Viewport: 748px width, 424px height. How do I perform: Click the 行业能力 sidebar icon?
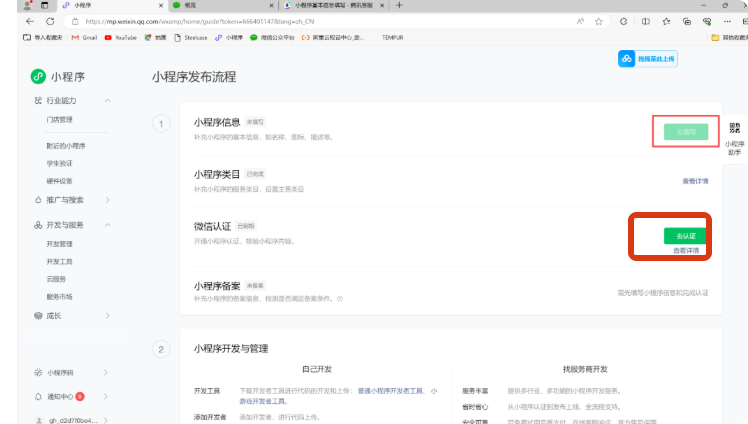[x=38, y=101]
